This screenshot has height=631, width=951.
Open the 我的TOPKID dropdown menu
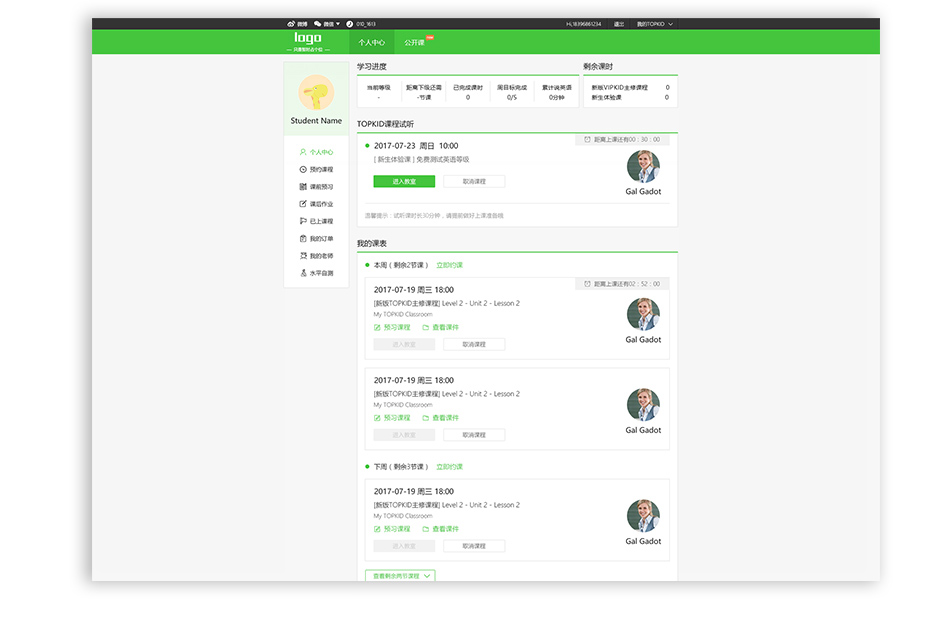click(655, 24)
